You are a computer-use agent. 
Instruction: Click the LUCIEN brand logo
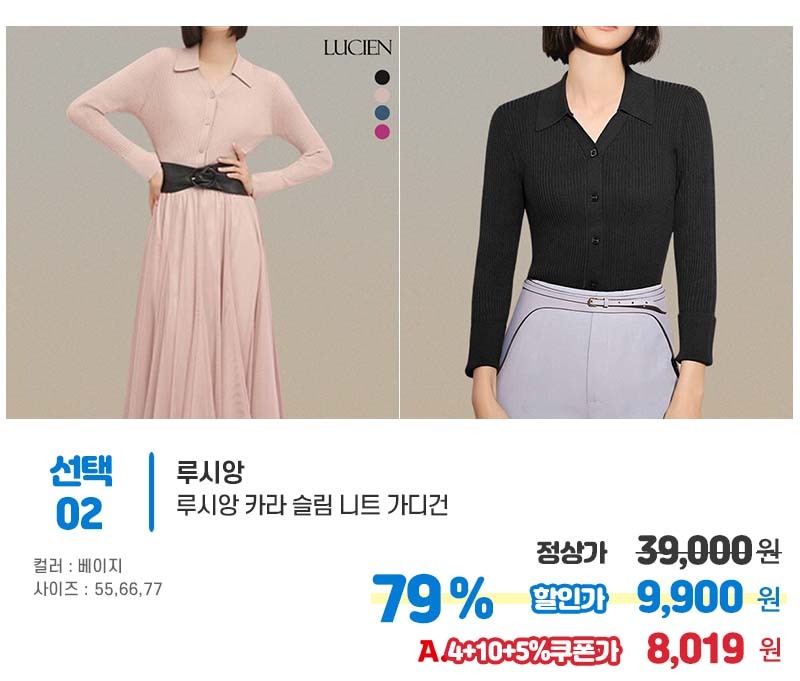click(358, 48)
